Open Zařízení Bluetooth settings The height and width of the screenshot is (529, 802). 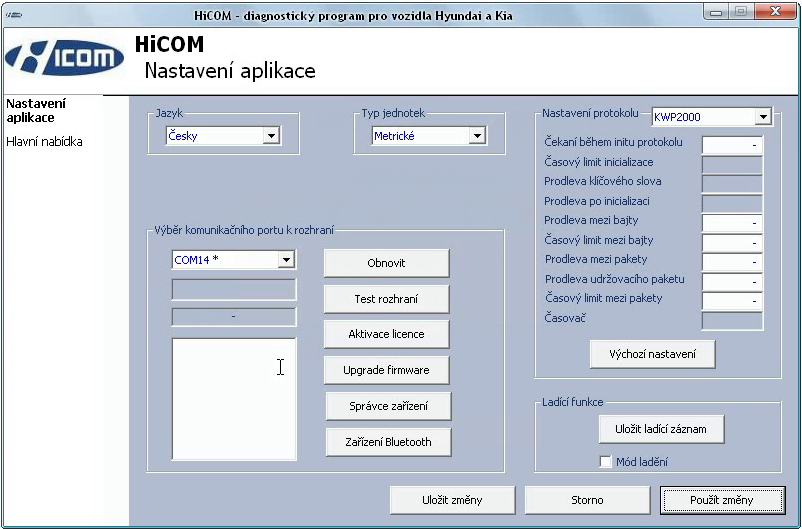(388, 442)
